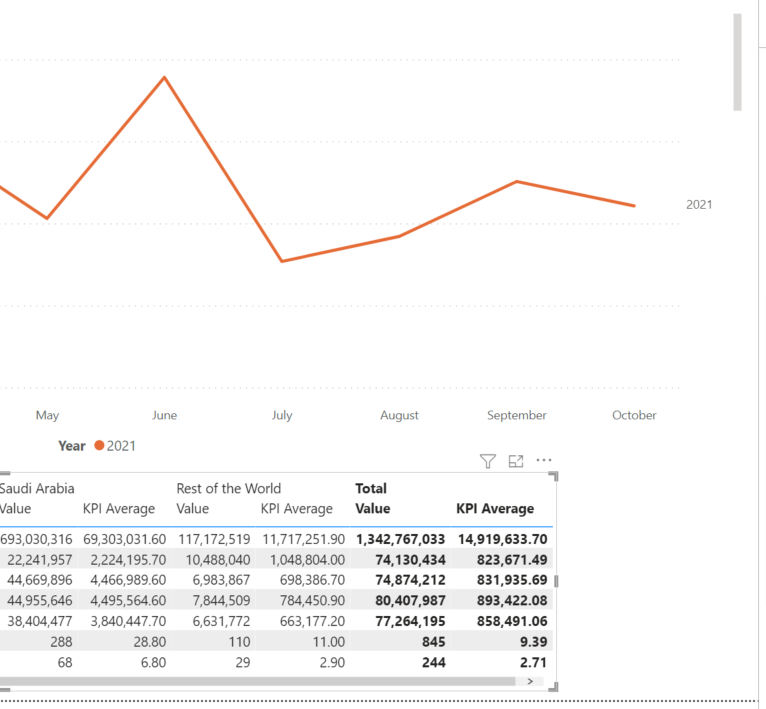Screen dimensions: 766x709
Task: Open the filter icon on table visual
Action: (x=488, y=461)
